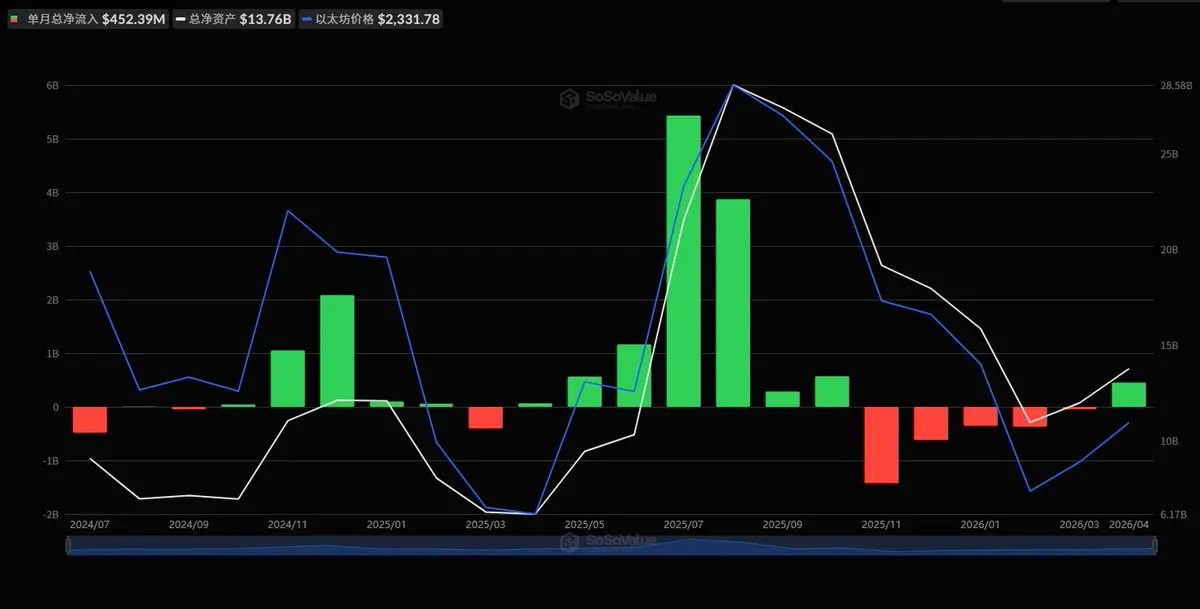Click the $13.76B total net assets value
1200x609 pixels.
[266, 19]
